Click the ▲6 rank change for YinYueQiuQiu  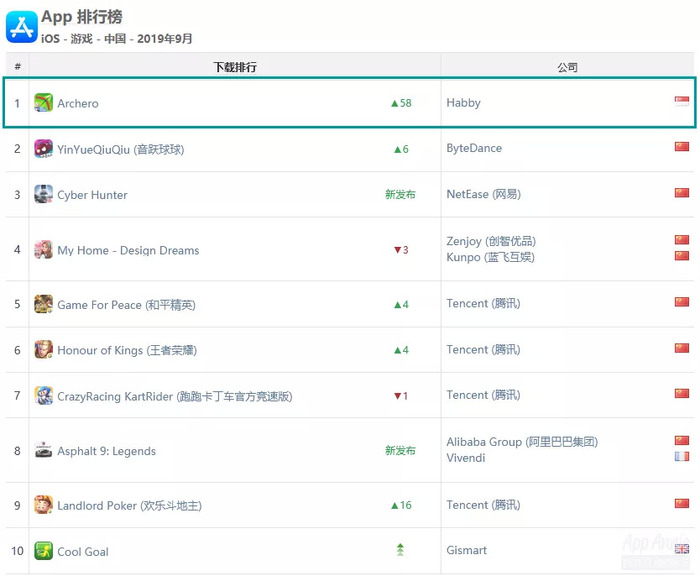coord(401,149)
